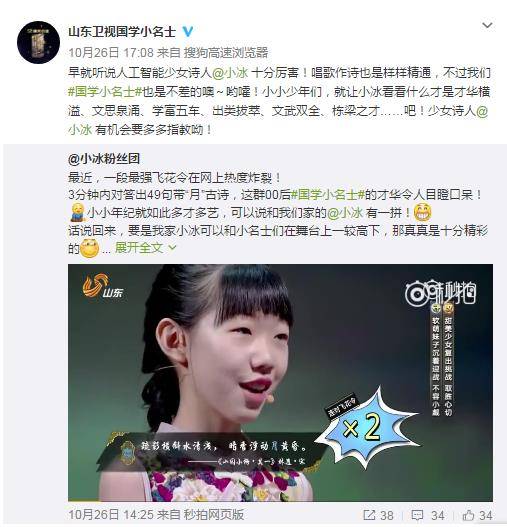Play the embedded 秒拍 video thumbnail
The height and width of the screenshot is (527, 507).
point(280,382)
